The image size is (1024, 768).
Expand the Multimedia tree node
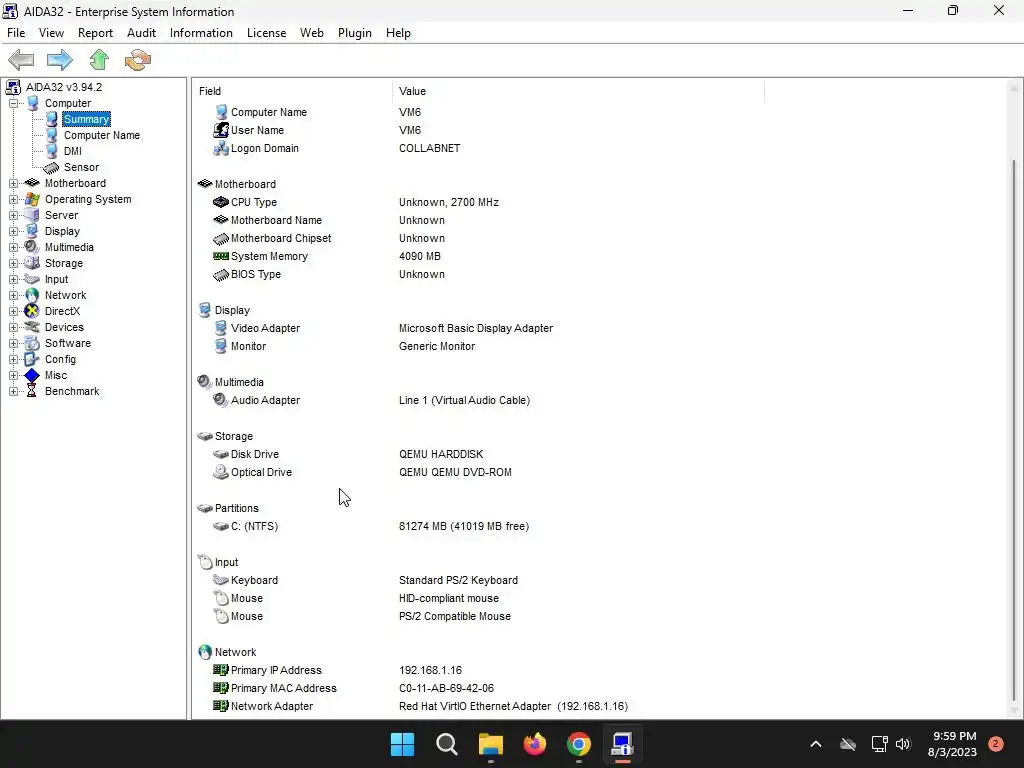point(13,248)
